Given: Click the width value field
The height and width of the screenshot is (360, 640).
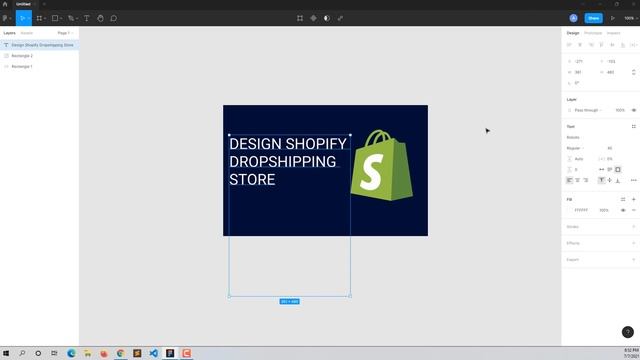Looking at the screenshot, I should coord(579,72).
